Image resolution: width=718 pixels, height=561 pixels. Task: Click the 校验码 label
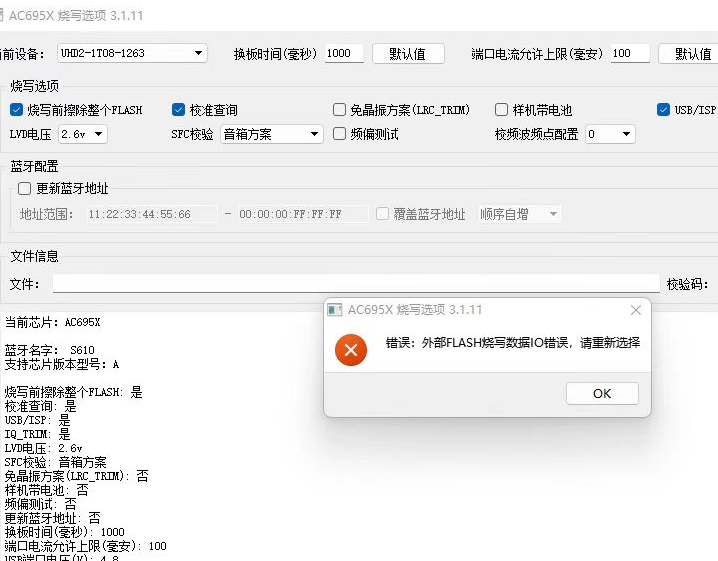[687, 284]
